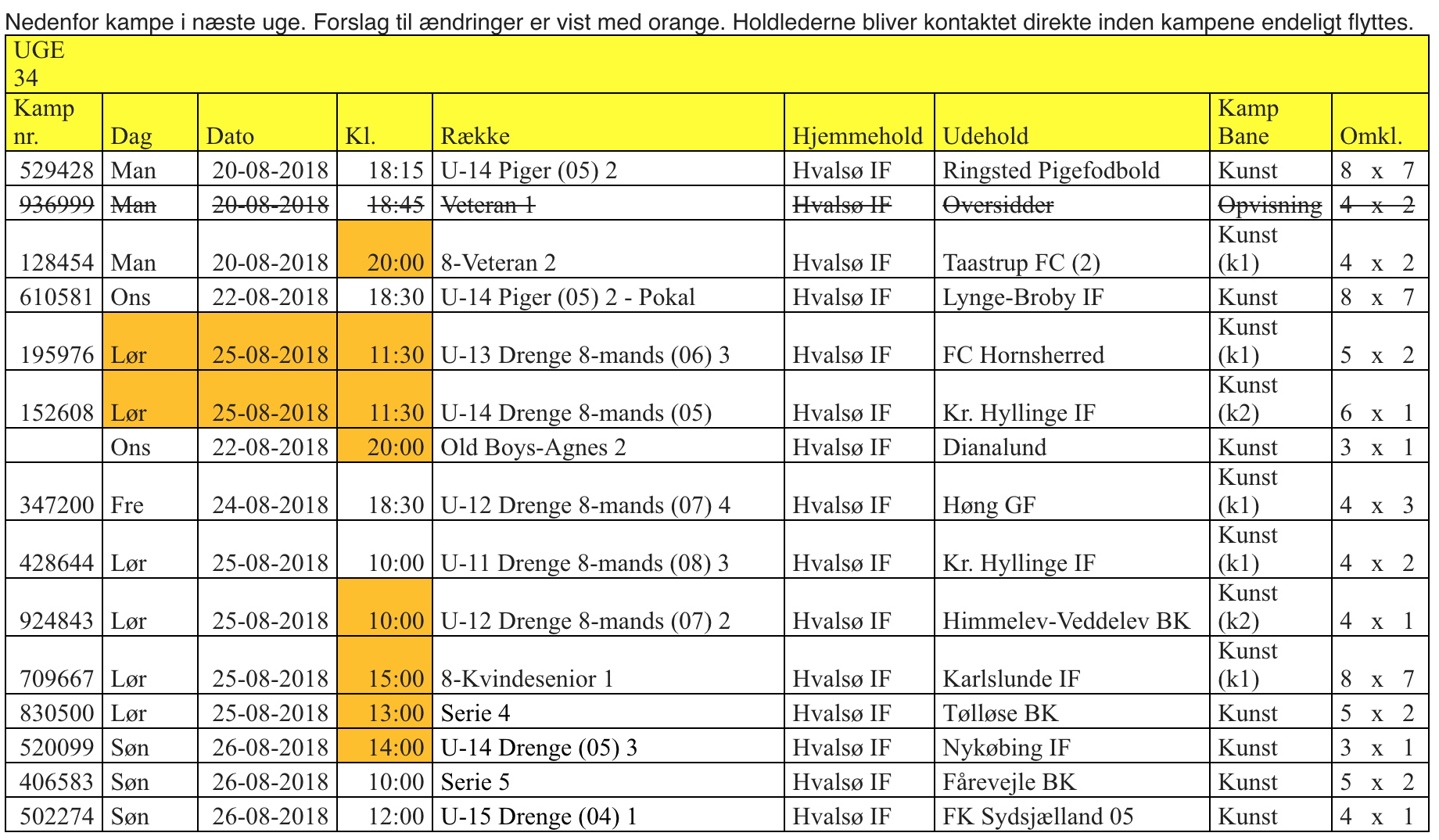1439x840 pixels.
Task: Click match number 502274
Action: (x=54, y=815)
